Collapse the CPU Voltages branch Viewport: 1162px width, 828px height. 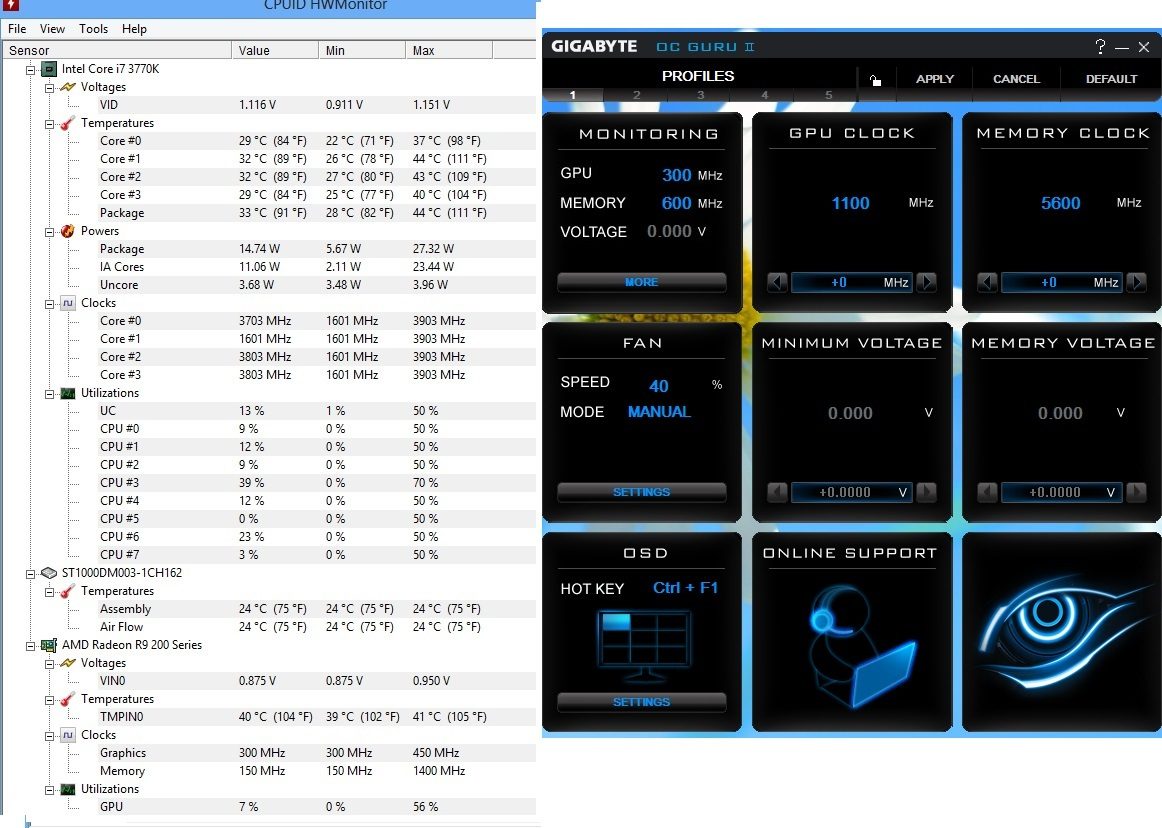(50, 87)
